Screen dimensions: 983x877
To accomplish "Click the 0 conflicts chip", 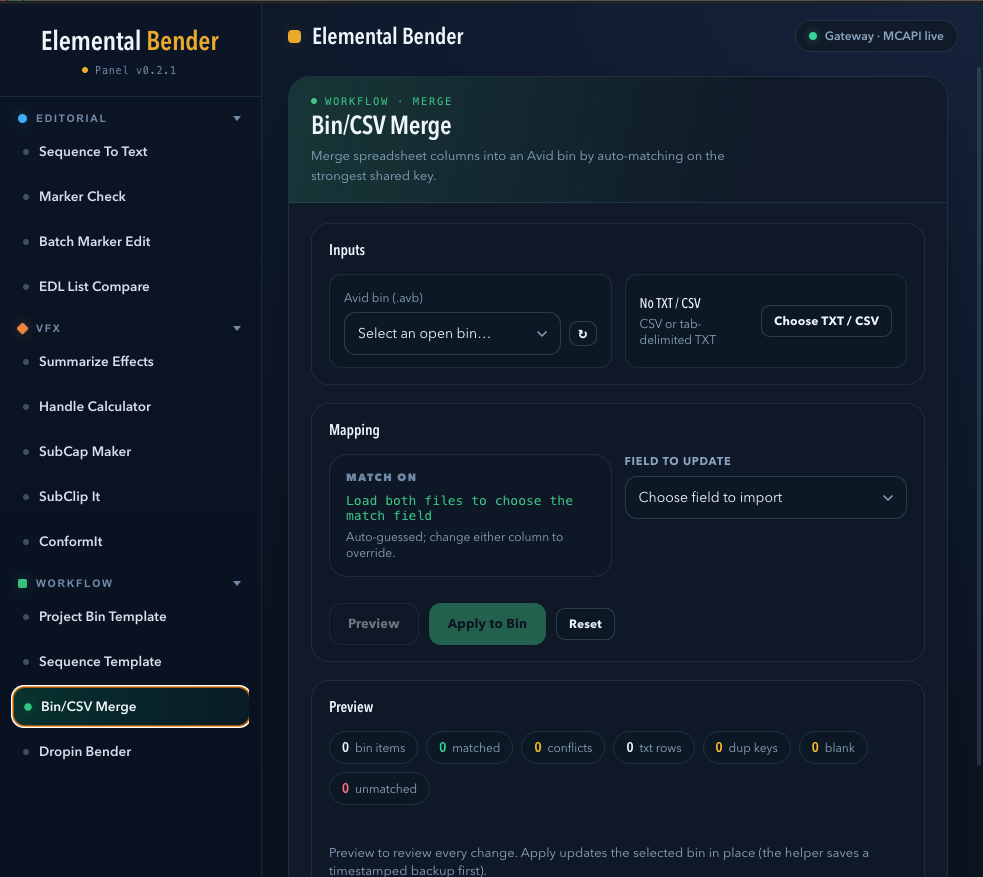I will (x=563, y=748).
